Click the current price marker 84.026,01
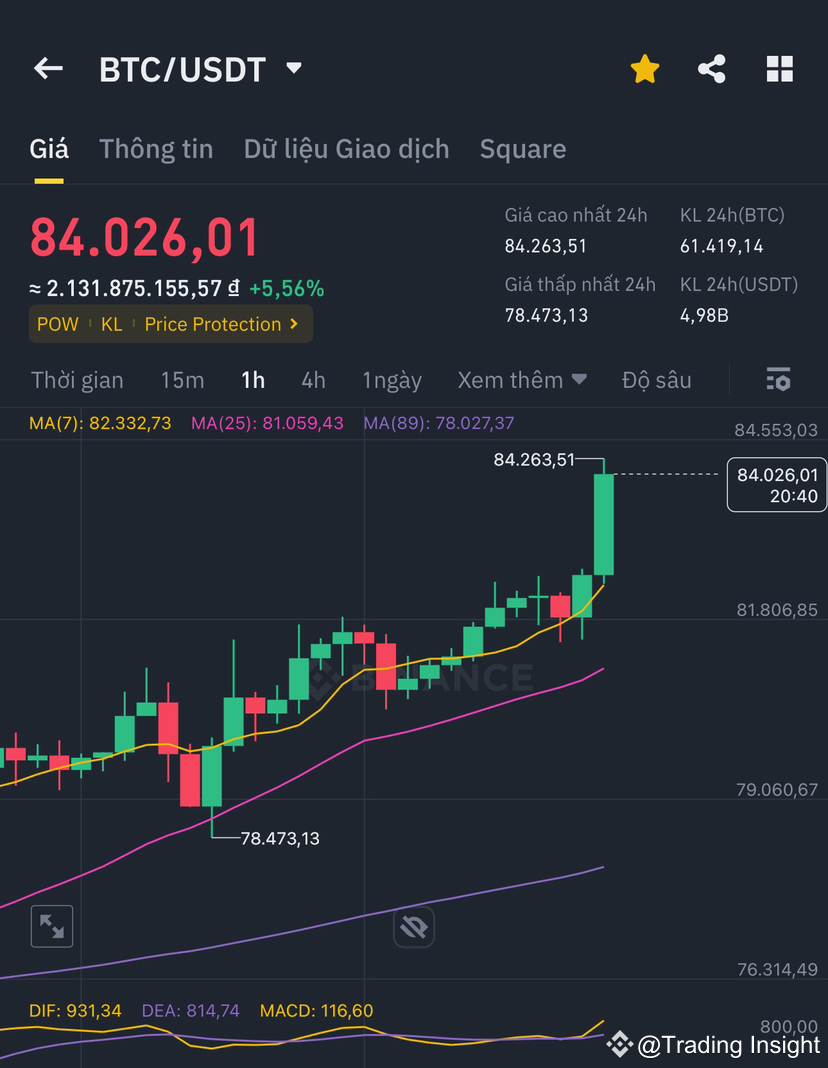Screen dimensions: 828x1068 777,484
